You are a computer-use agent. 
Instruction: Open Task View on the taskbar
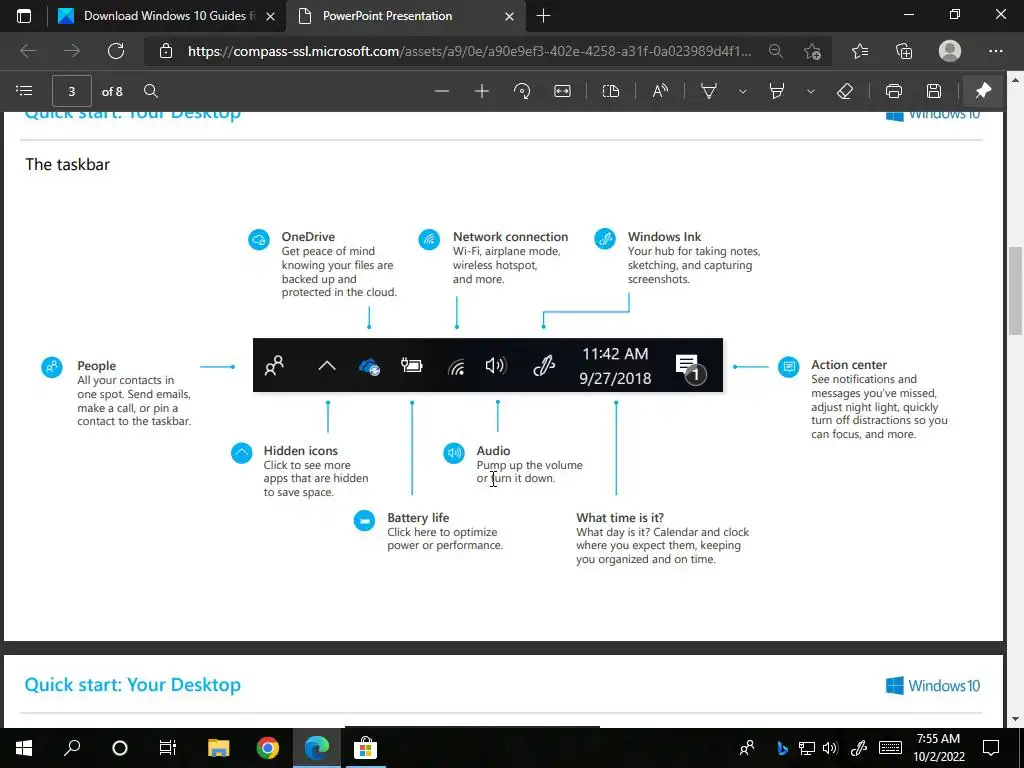coord(168,747)
